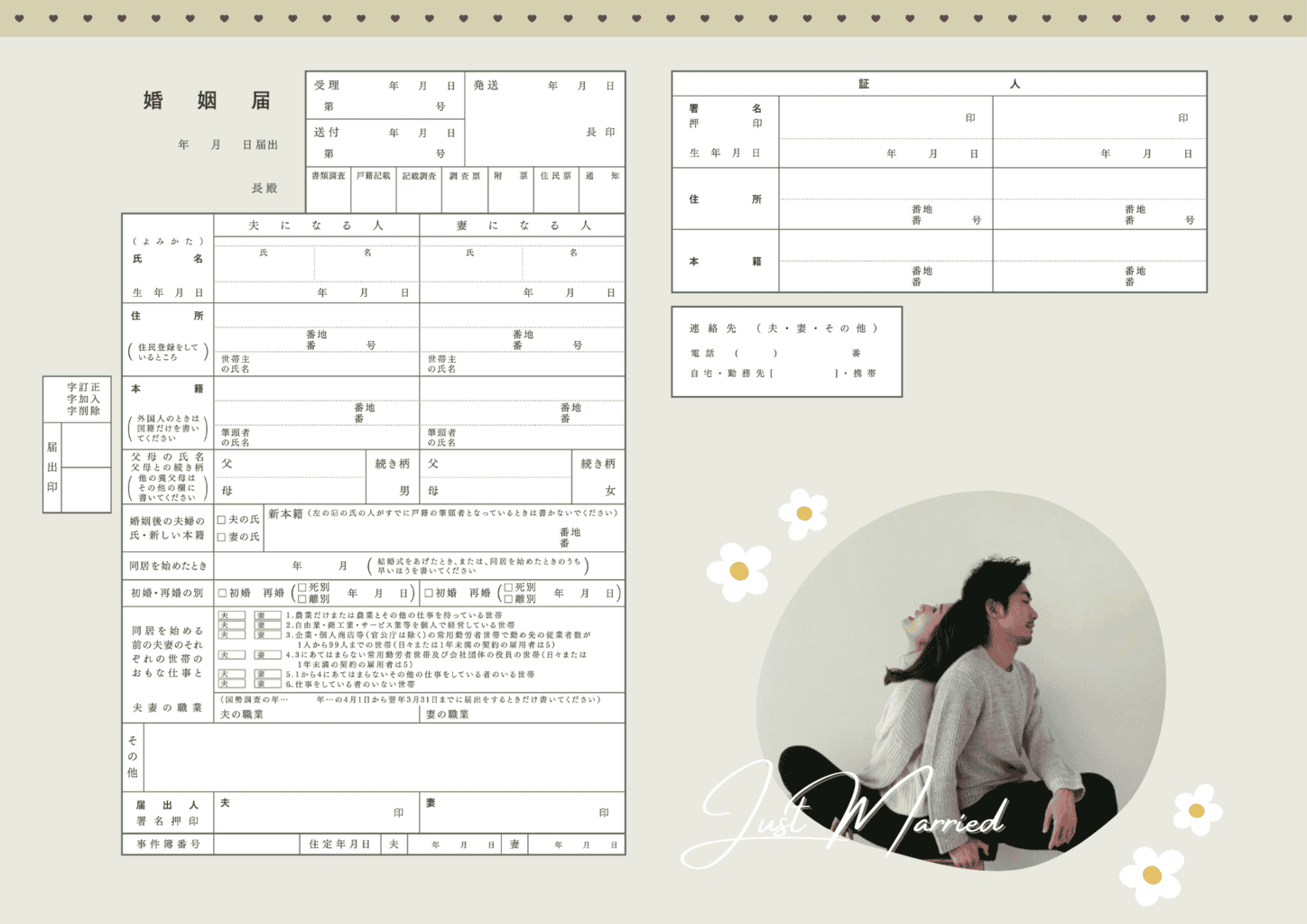This screenshot has width=1307, height=924.
Task: Click the large daisy left of the photo
Action: [739, 570]
